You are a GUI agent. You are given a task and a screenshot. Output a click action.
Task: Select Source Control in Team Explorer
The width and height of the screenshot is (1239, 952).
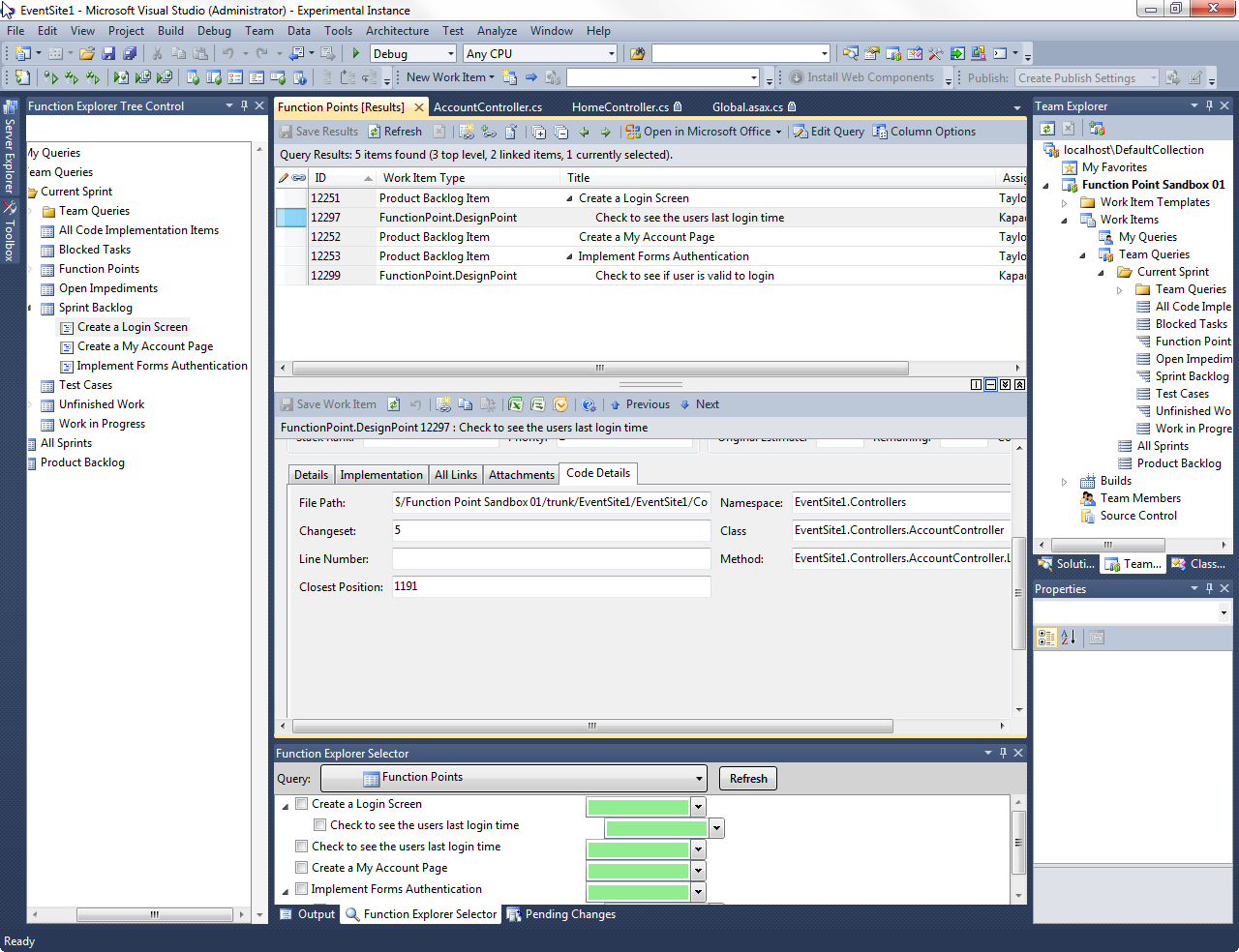tap(1138, 516)
